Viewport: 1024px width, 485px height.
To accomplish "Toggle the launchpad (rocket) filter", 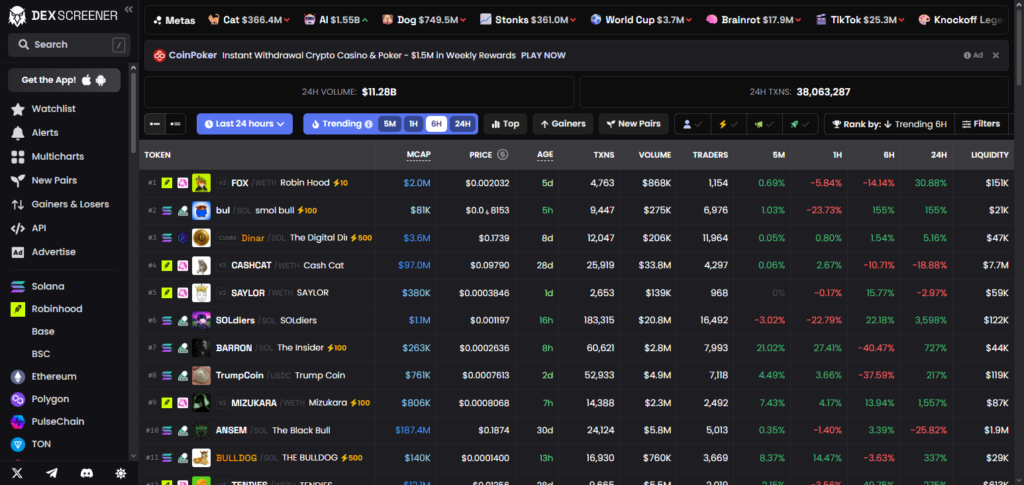I will (800, 124).
